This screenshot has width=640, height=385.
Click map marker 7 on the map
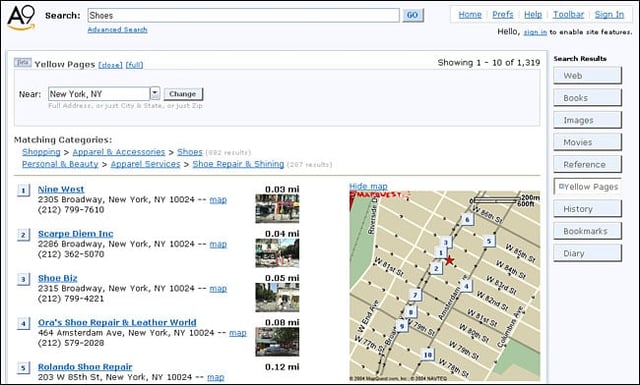pos(415,295)
